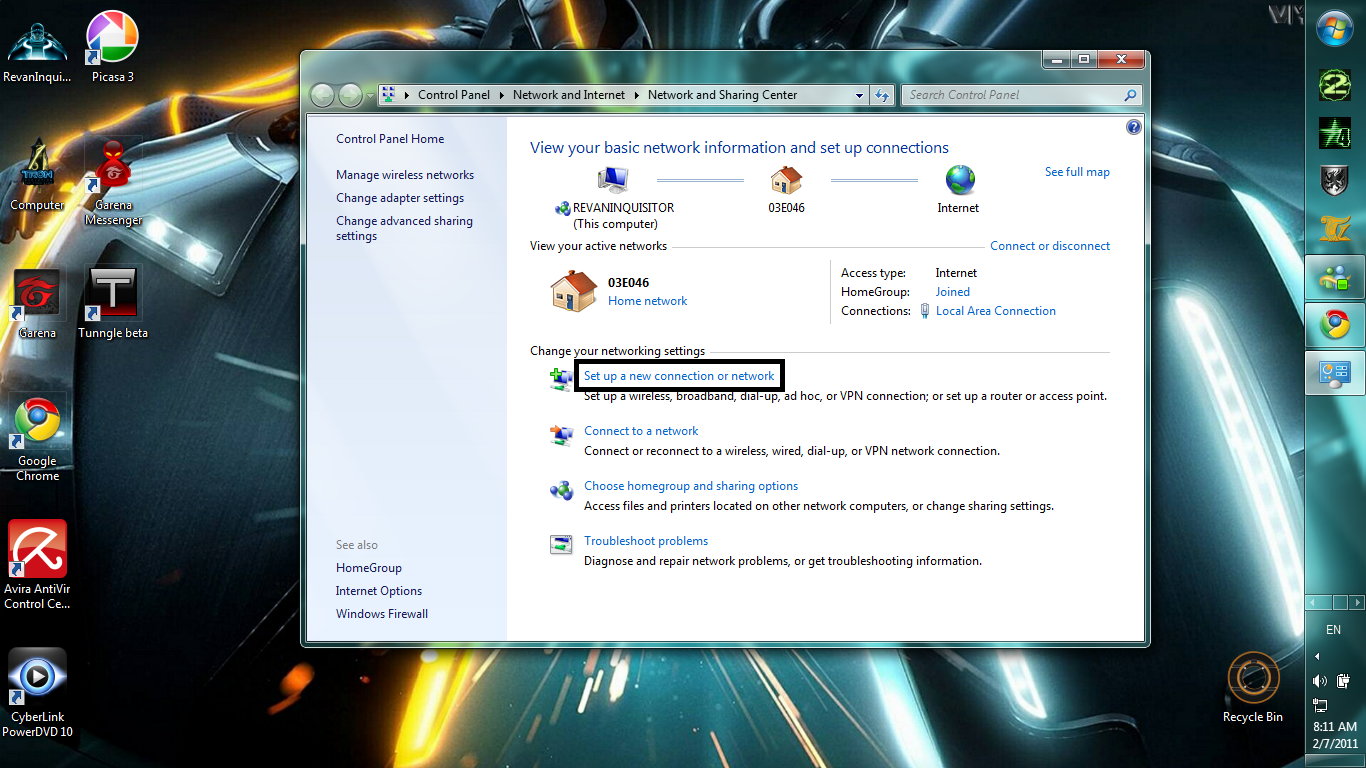Image resolution: width=1366 pixels, height=768 pixels.
Task: Expand the arrow after Network and Internet breadcrumb
Action: (637, 95)
